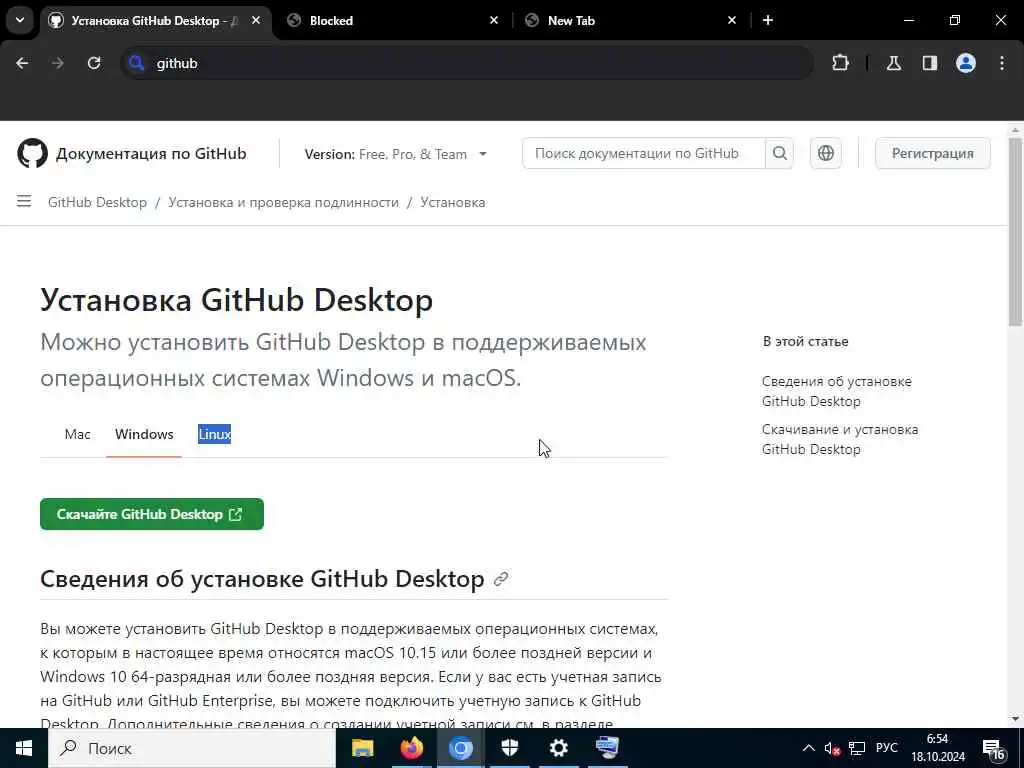Click the Установка GitHub Desktop page heading
This screenshot has width=1024, height=768.
[x=236, y=300]
